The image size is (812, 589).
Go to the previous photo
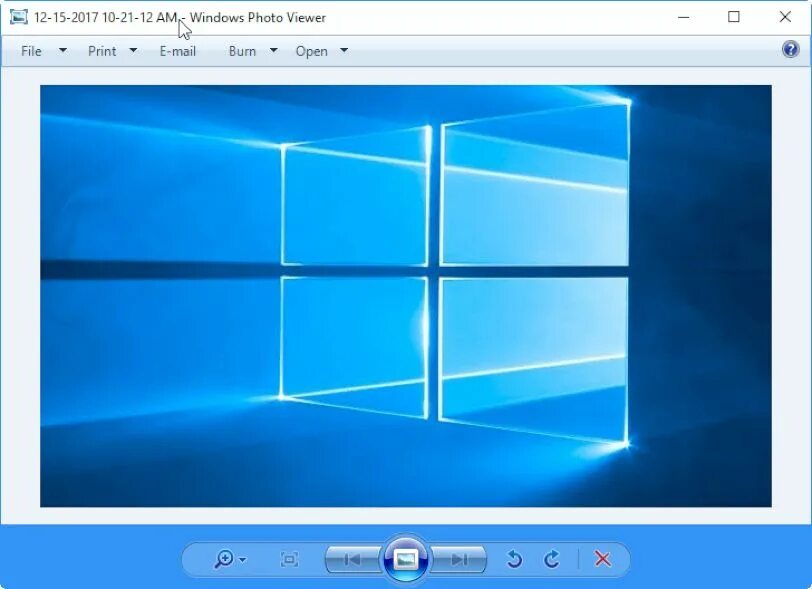click(x=353, y=559)
